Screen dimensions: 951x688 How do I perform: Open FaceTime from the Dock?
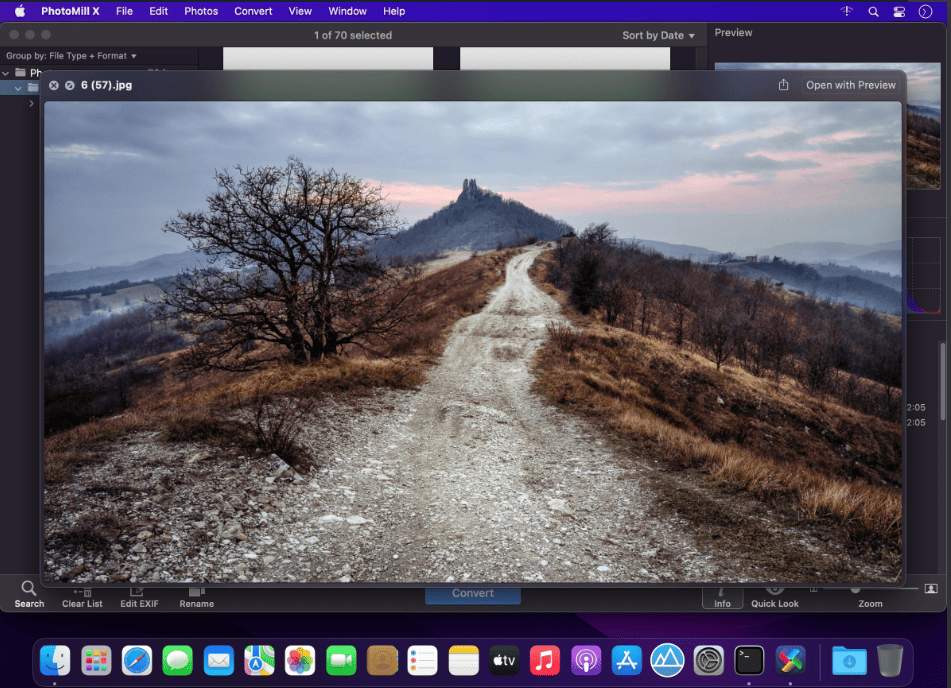pyautogui.click(x=341, y=660)
